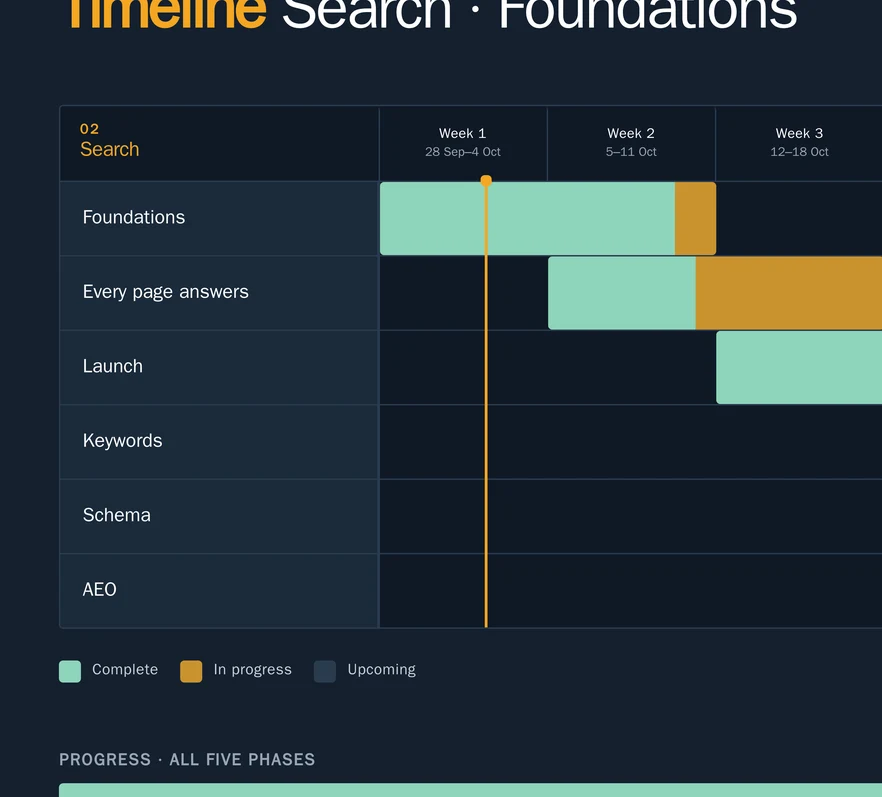Click the AEO row label
The image size is (882, 797).
[x=100, y=589]
